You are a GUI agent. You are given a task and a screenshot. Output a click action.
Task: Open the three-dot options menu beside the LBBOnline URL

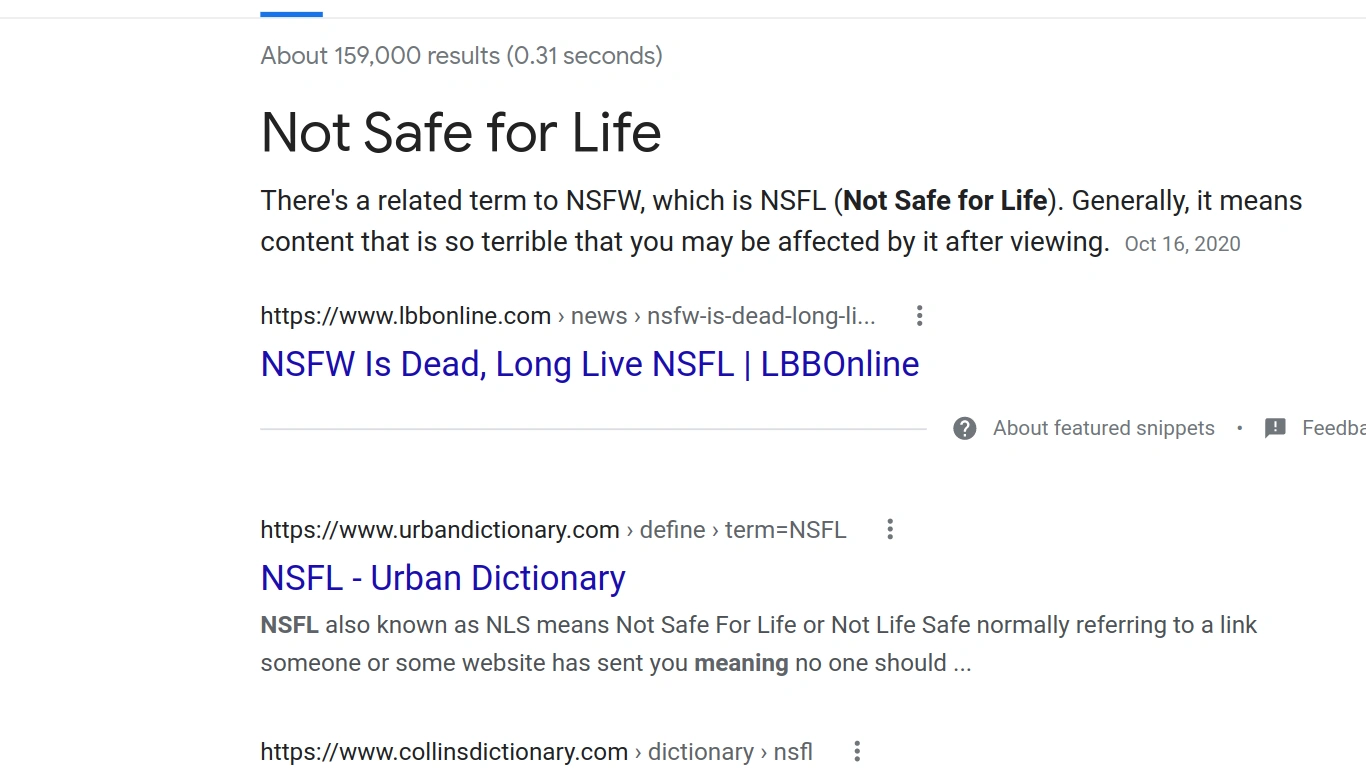919,315
